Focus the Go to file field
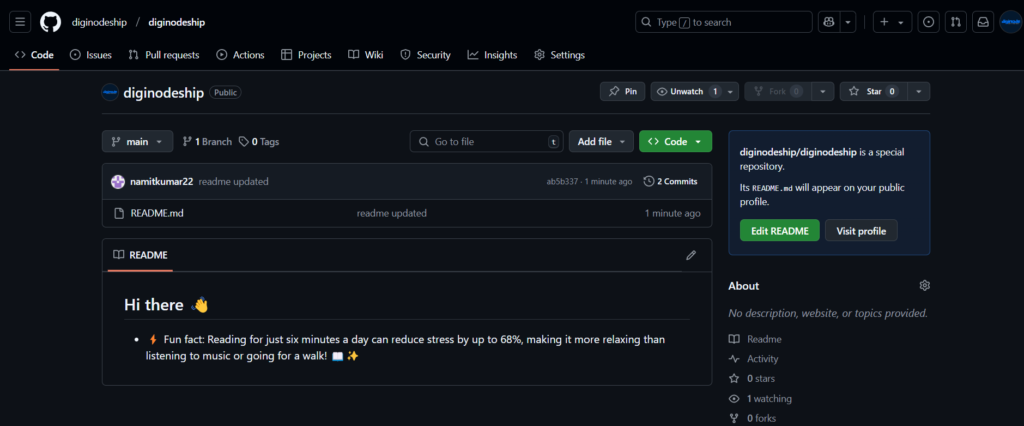This screenshot has height=426, width=1024. point(487,141)
